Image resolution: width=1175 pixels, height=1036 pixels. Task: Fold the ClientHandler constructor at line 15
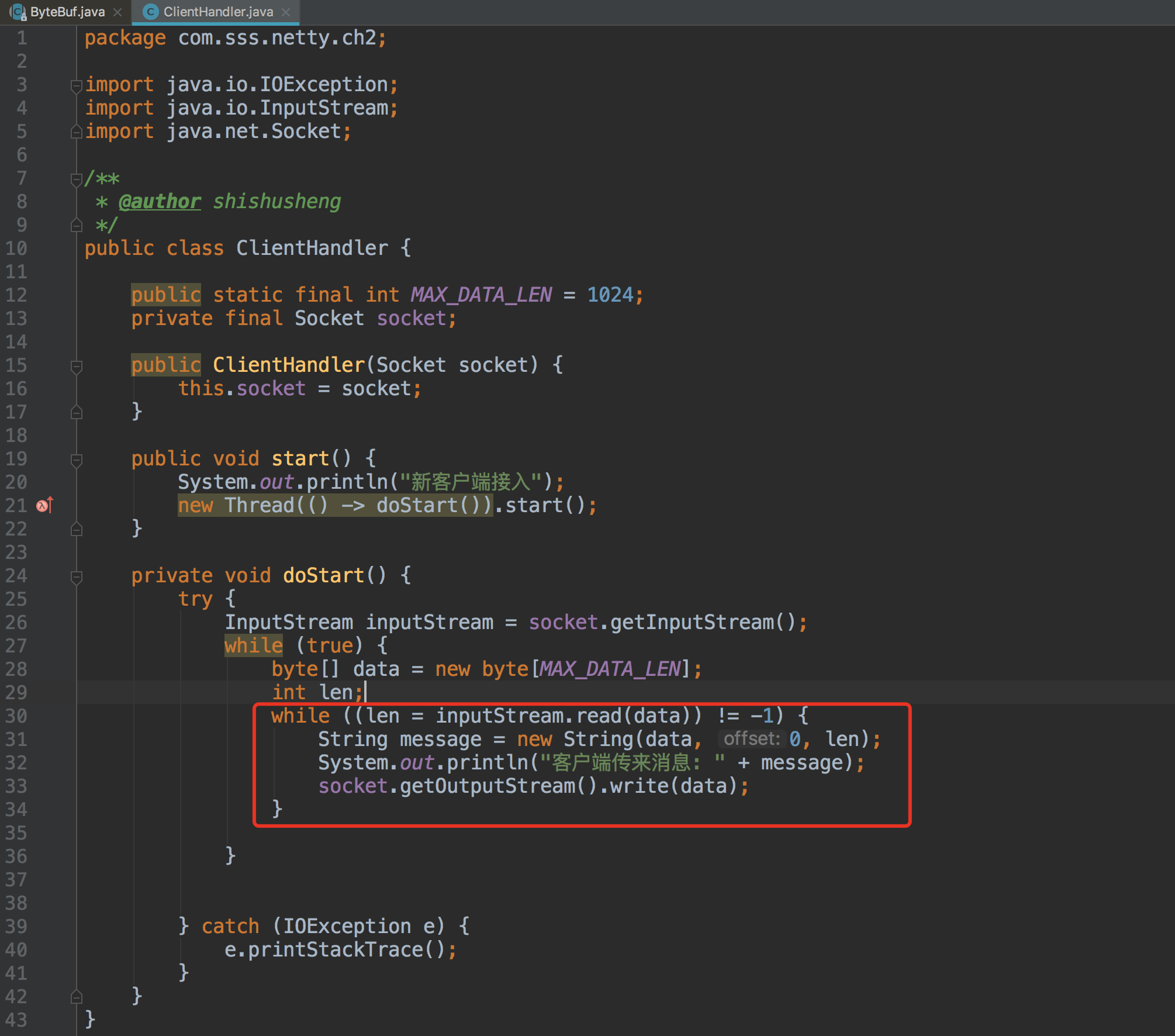pyautogui.click(x=76, y=366)
